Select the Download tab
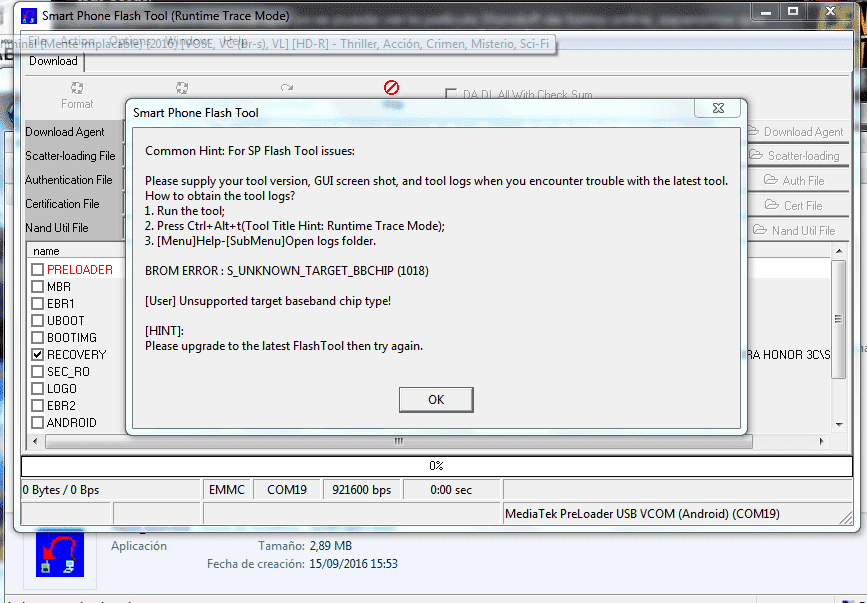The image size is (867, 603). [x=53, y=61]
